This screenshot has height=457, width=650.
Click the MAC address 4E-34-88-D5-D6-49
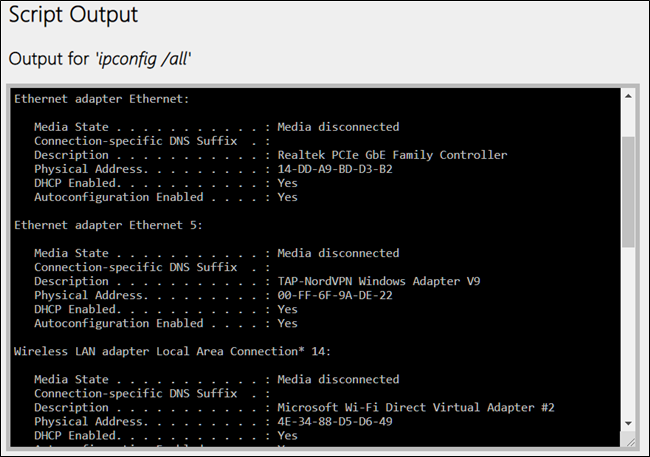tap(335, 421)
